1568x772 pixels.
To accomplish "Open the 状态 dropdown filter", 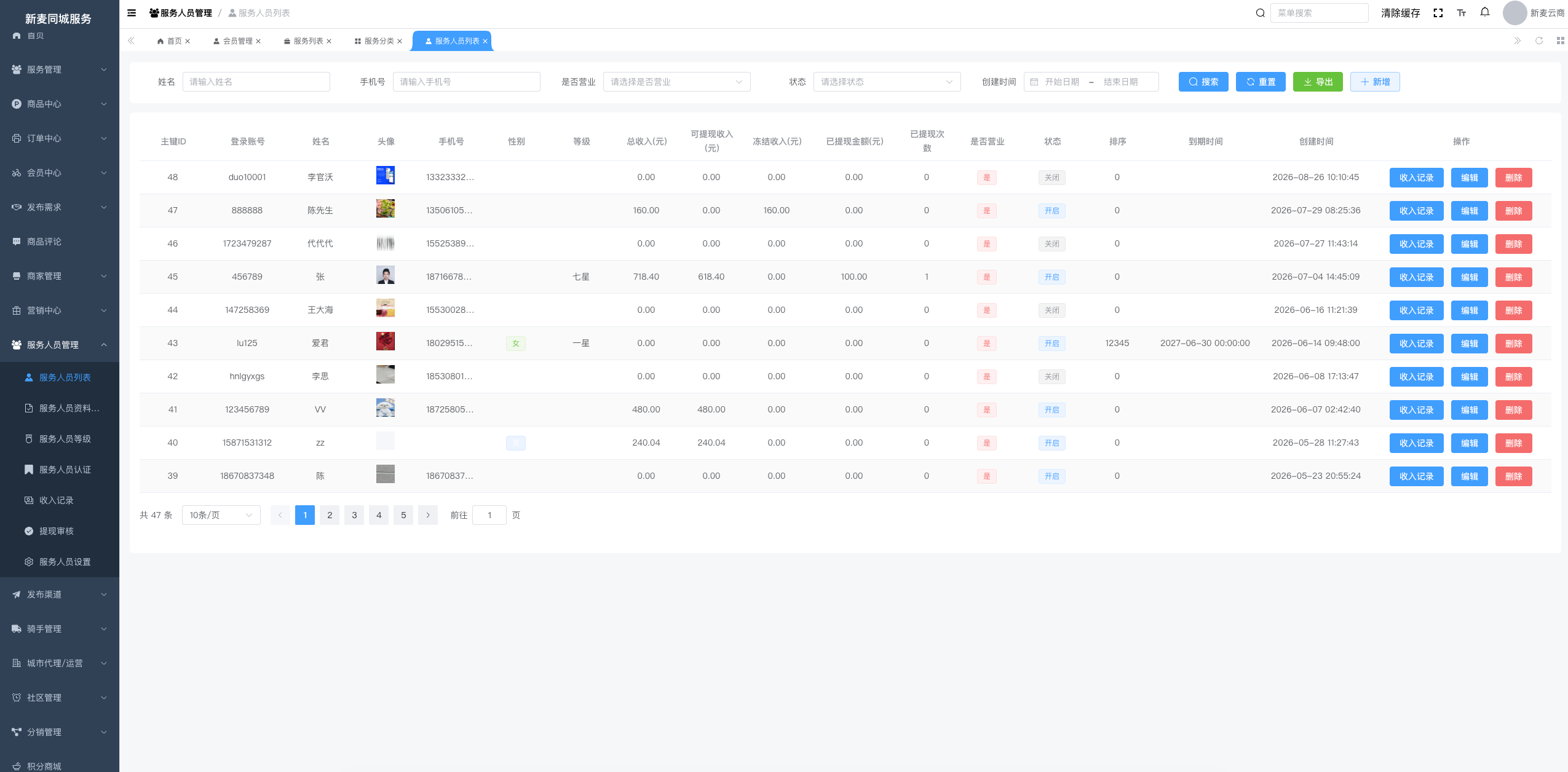I will [887, 82].
